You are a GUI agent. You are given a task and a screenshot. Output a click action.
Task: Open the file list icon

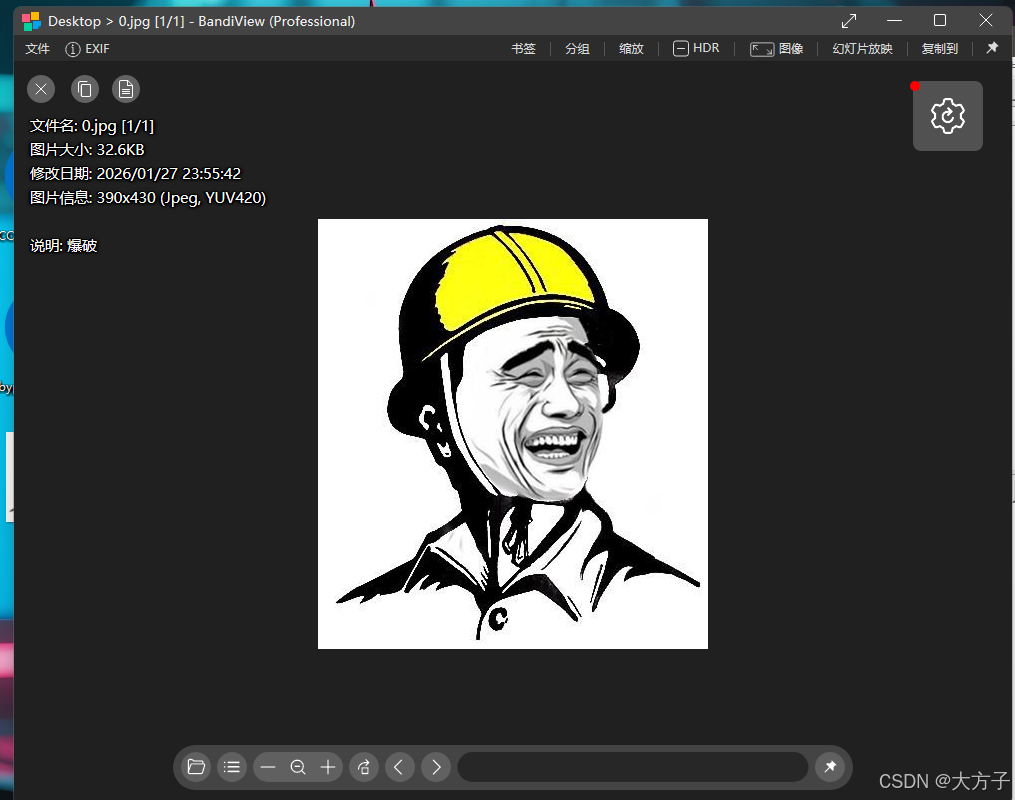(x=232, y=768)
